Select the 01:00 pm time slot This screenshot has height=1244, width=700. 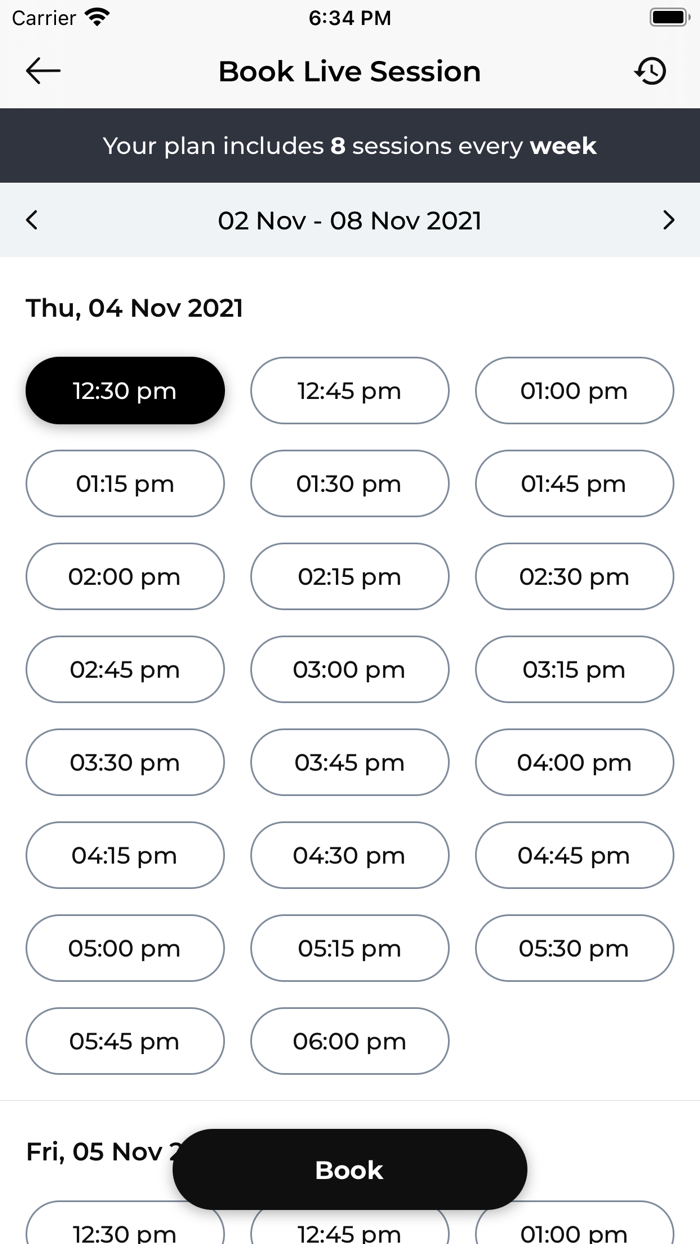coord(574,390)
